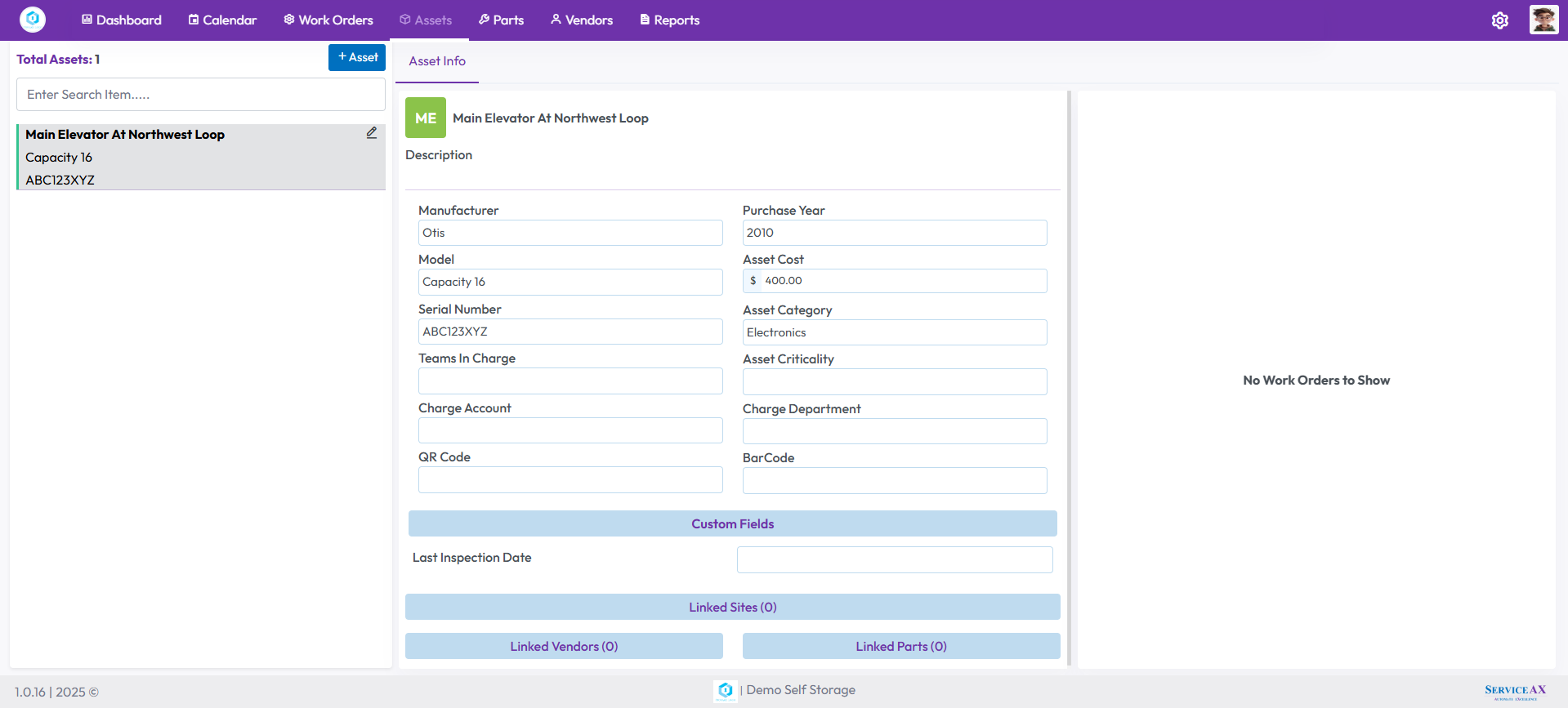Open Work Orders from the navbar
The width and height of the screenshot is (1568, 708).
328,20
